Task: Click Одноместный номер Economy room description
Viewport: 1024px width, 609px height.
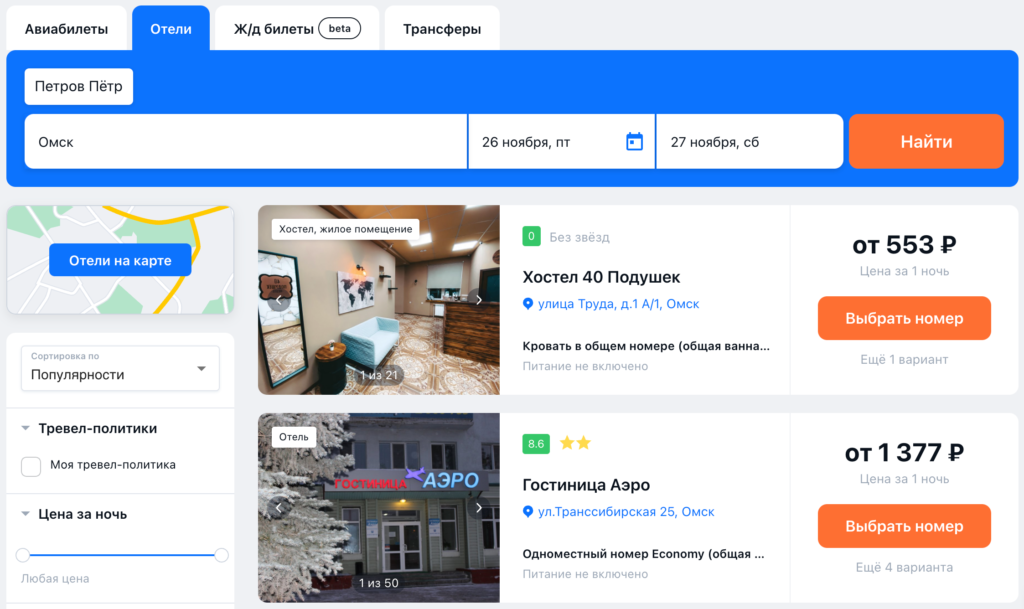Action: [643, 554]
